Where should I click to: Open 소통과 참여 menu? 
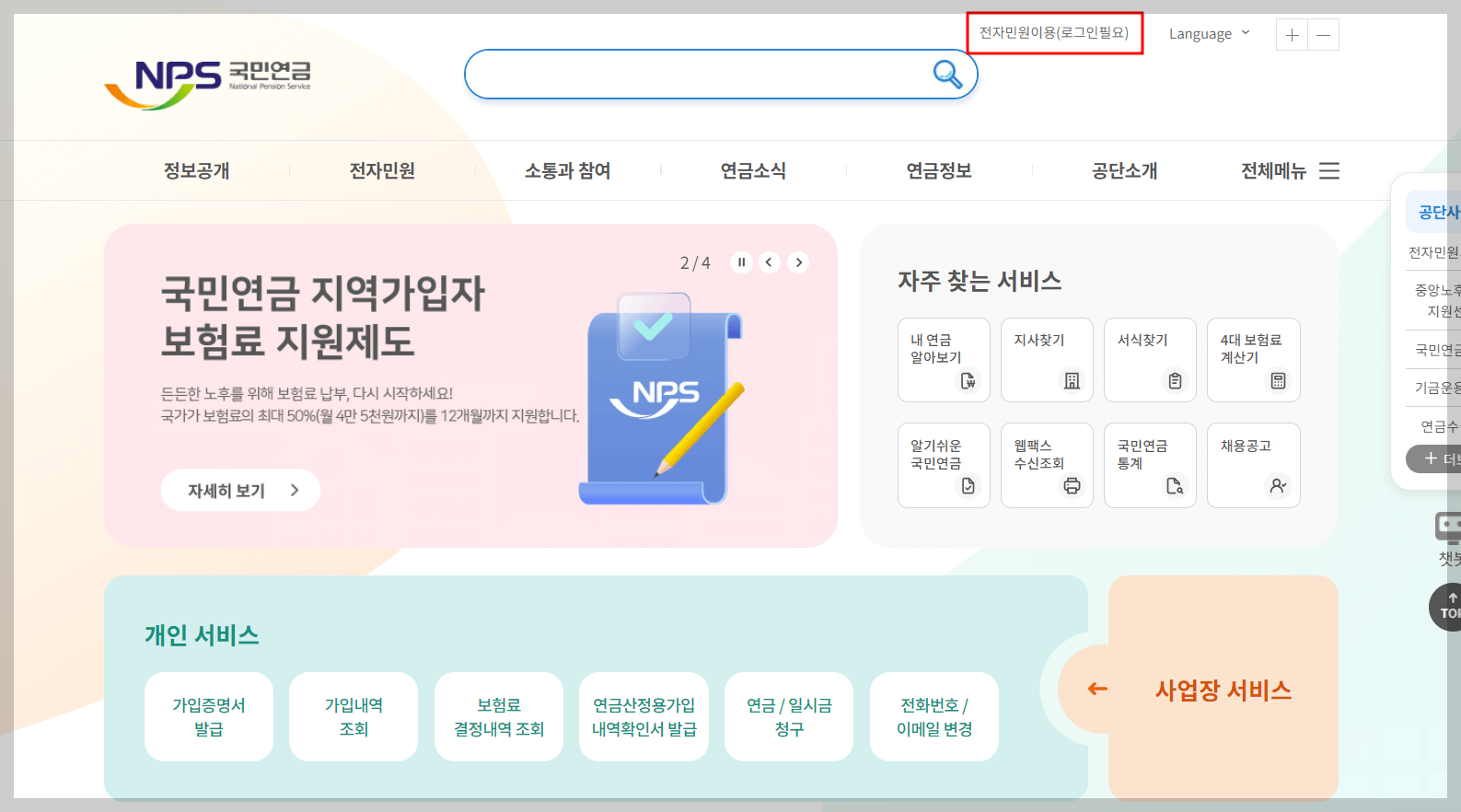(568, 170)
